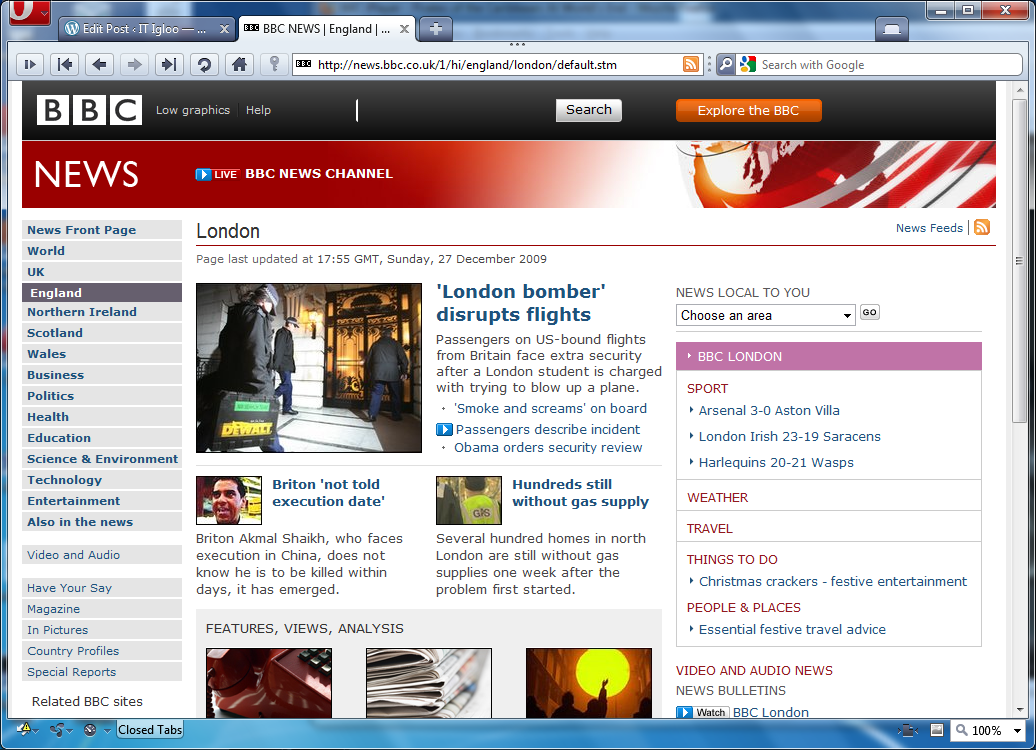Screen dimensions: 1036x750
Task: Expand the arrow beside the warning status icon
Action: pyautogui.click(x=36, y=731)
